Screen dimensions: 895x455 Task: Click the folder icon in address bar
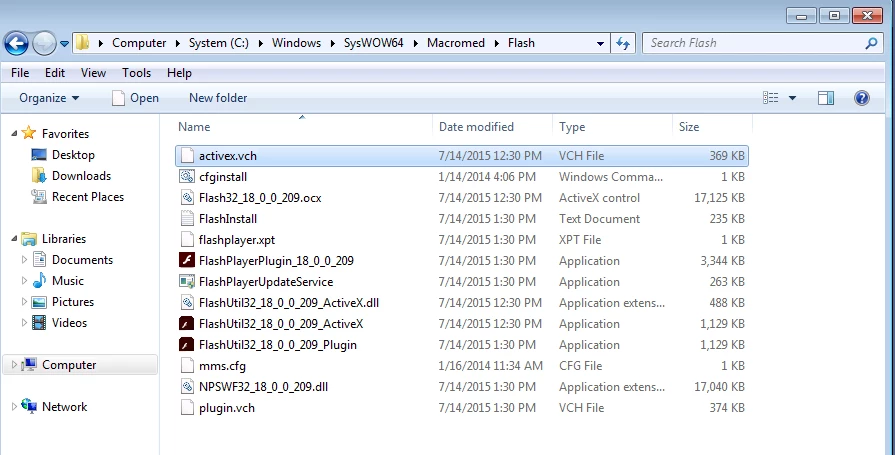(83, 43)
